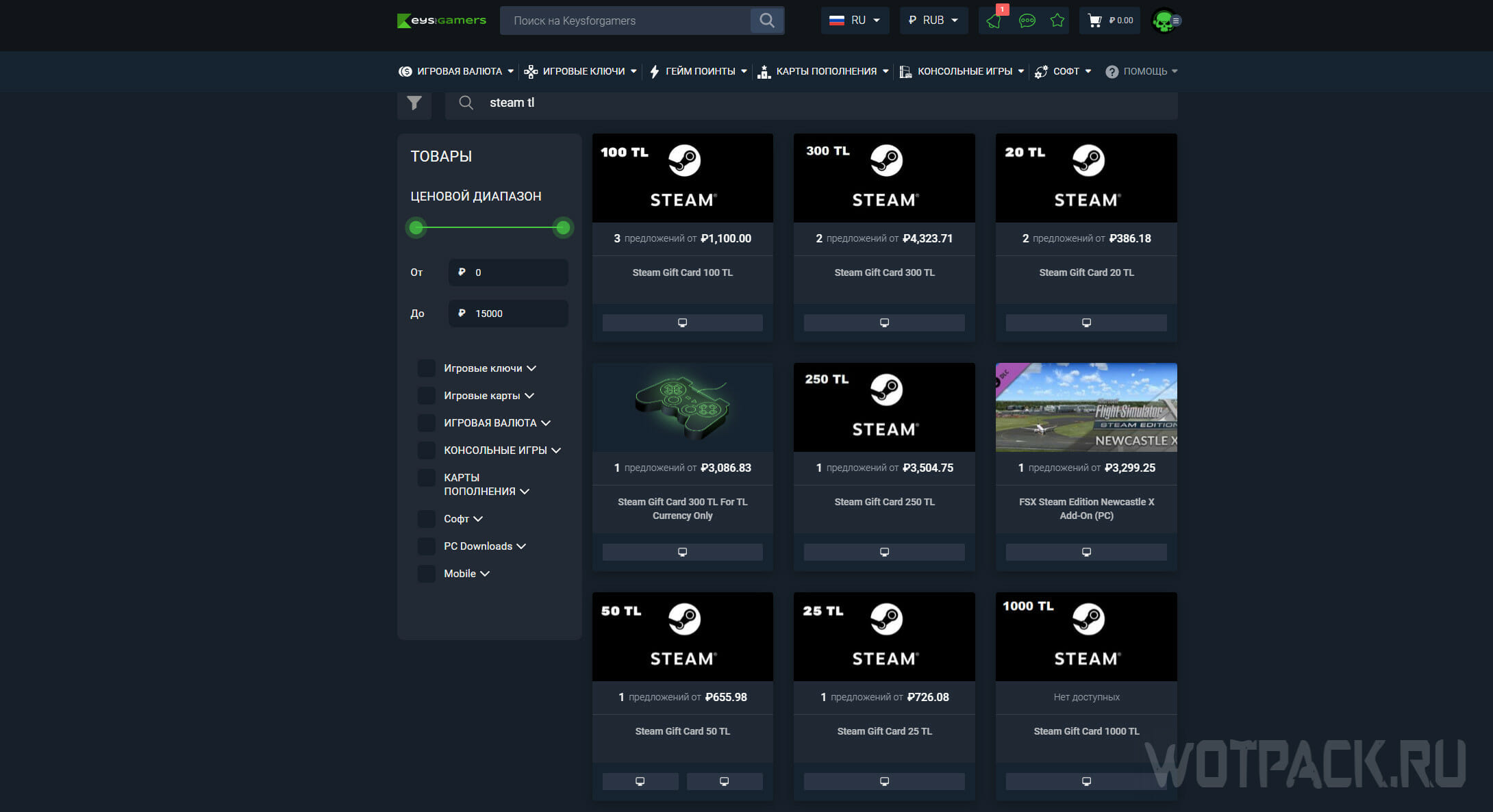Enable the Mobile filter checkbox
The height and width of the screenshot is (812, 1493).
(426, 574)
